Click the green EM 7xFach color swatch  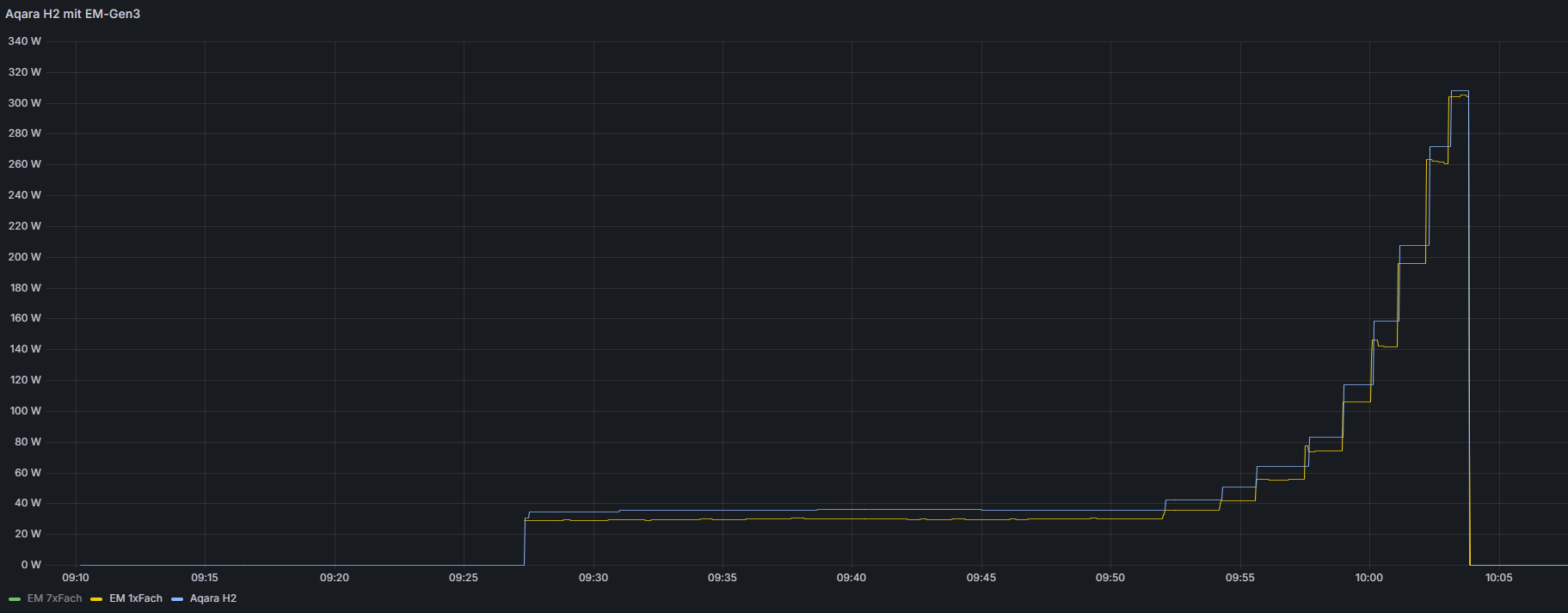[x=15, y=599]
